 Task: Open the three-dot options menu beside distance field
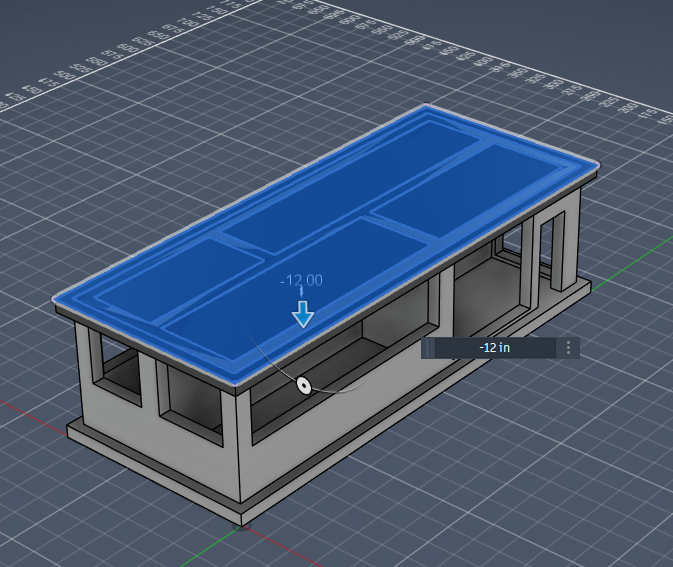(x=568, y=348)
